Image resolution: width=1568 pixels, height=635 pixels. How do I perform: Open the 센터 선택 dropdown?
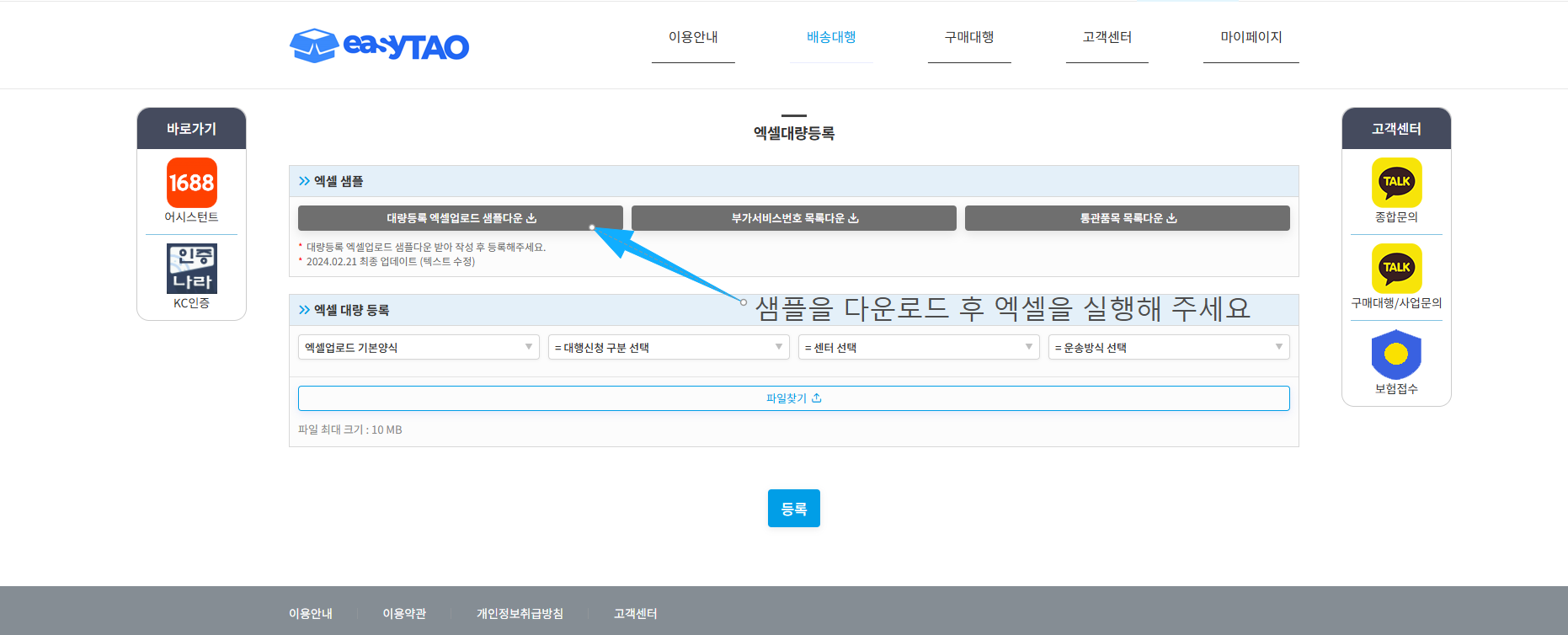tap(918, 347)
